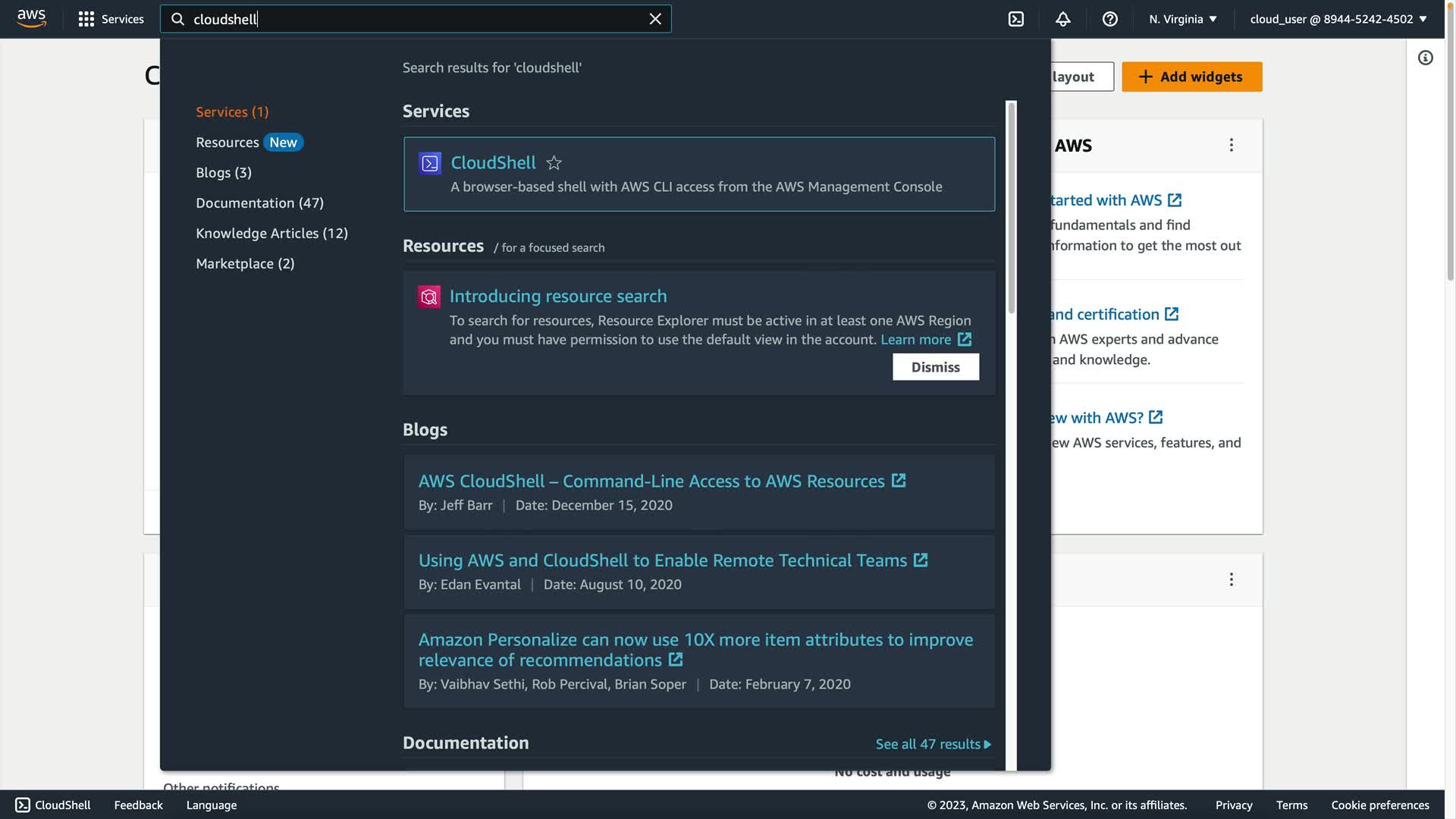The image size is (1456, 819).
Task: Expand the N. Virginia region dropdown
Action: (x=1182, y=19)
